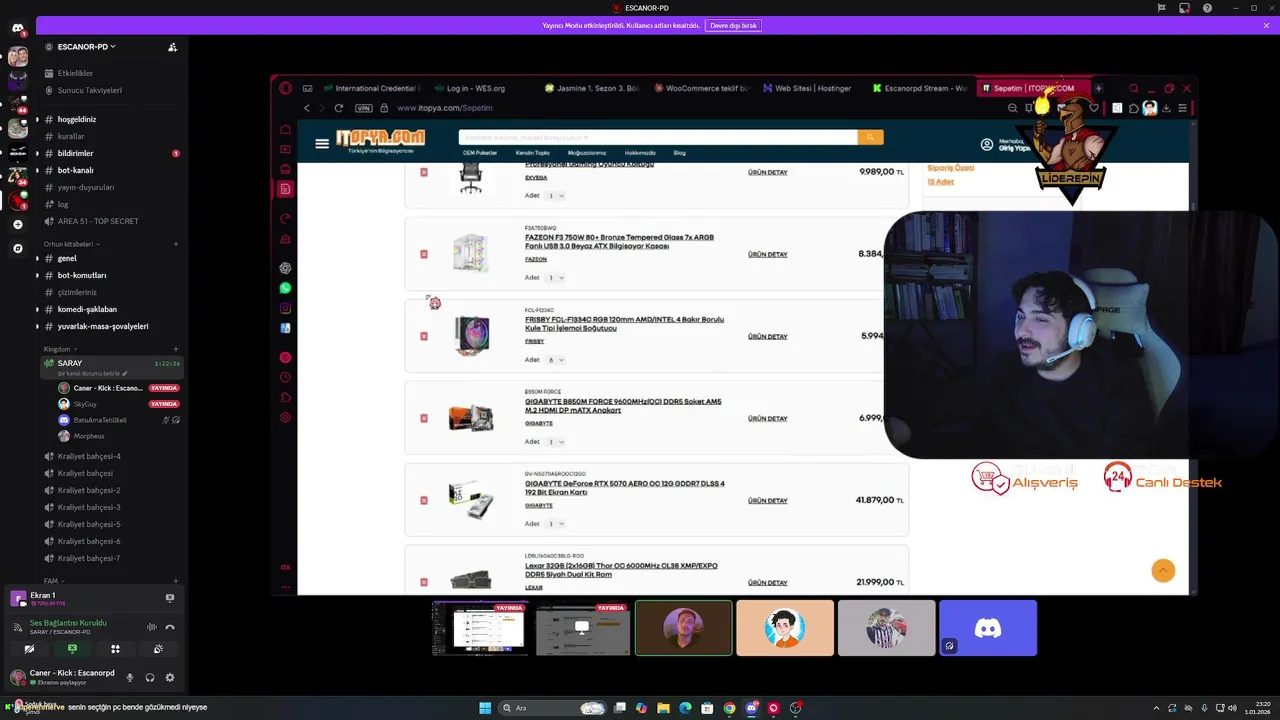Open voice connection signal info icon
1280x720 pixels.
(x=17, y=627)
